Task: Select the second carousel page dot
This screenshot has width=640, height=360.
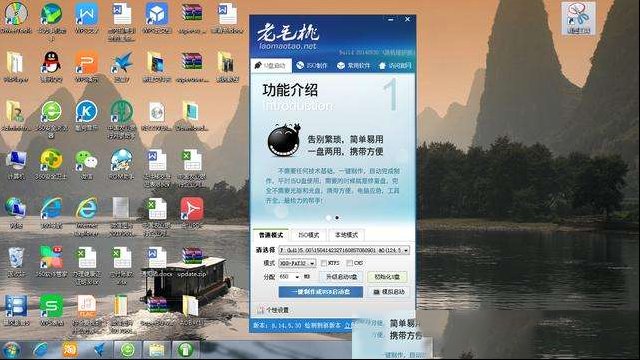Action: point(337,218)
